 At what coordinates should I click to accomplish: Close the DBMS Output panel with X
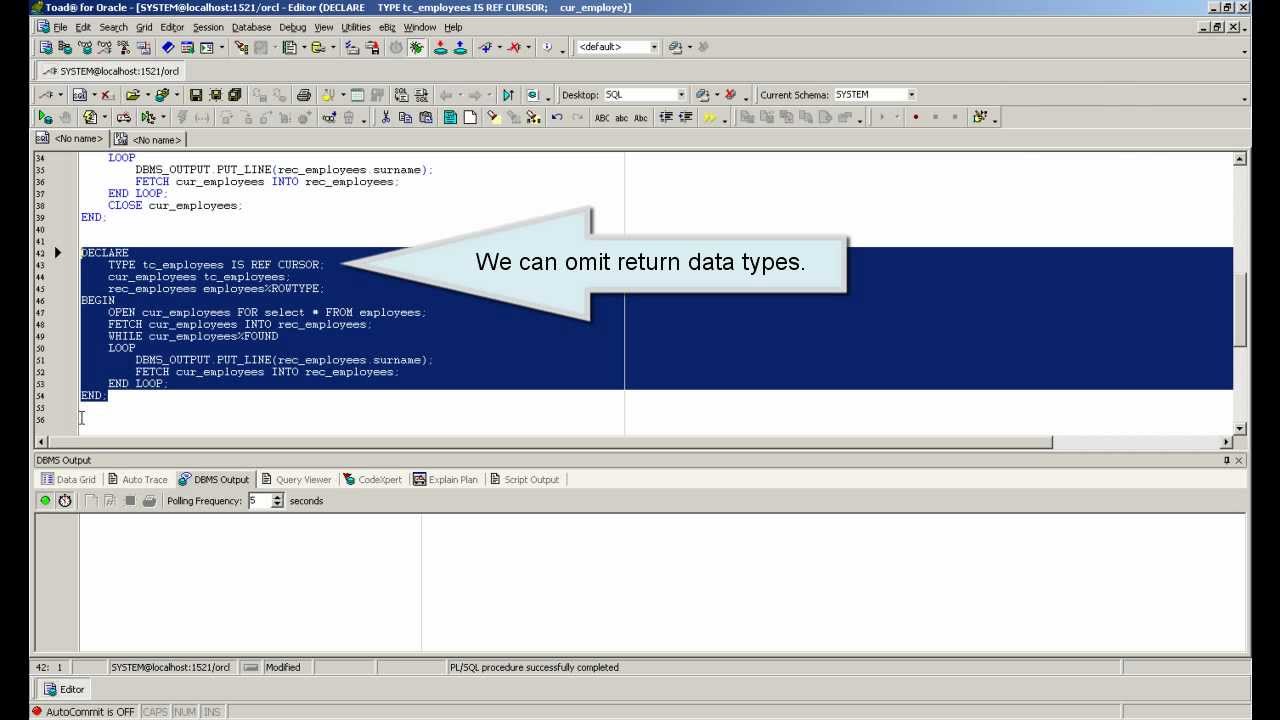point(1239,460)
